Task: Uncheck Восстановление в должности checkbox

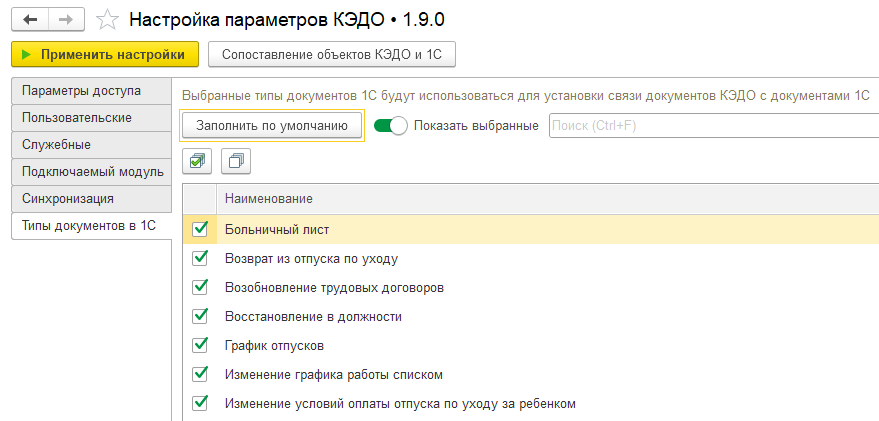Action: point(200,316)
